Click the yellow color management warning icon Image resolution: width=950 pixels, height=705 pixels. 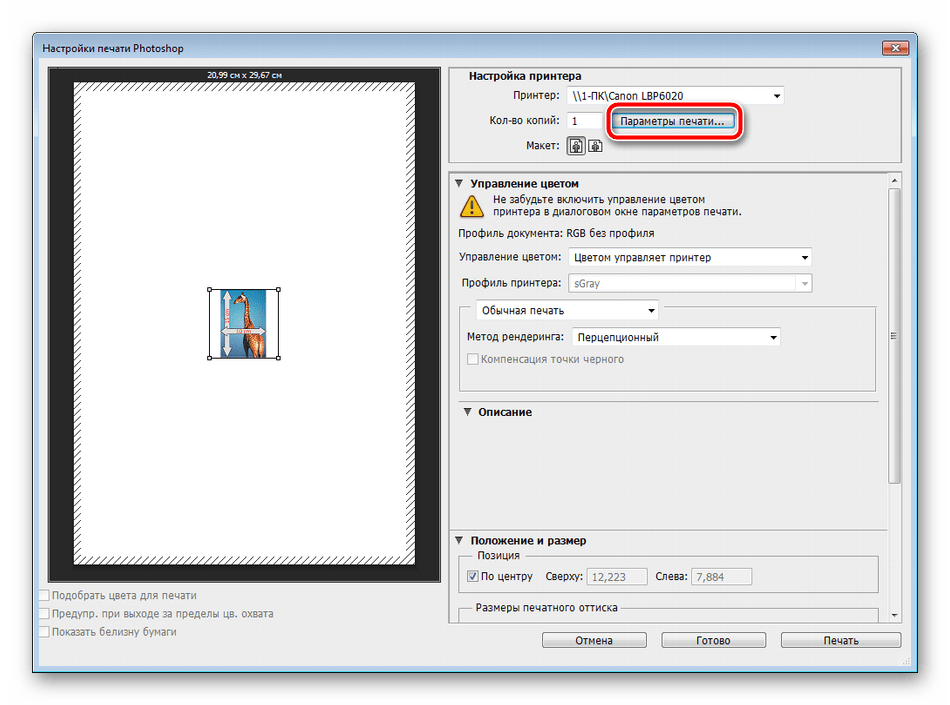tap(470, 206)
